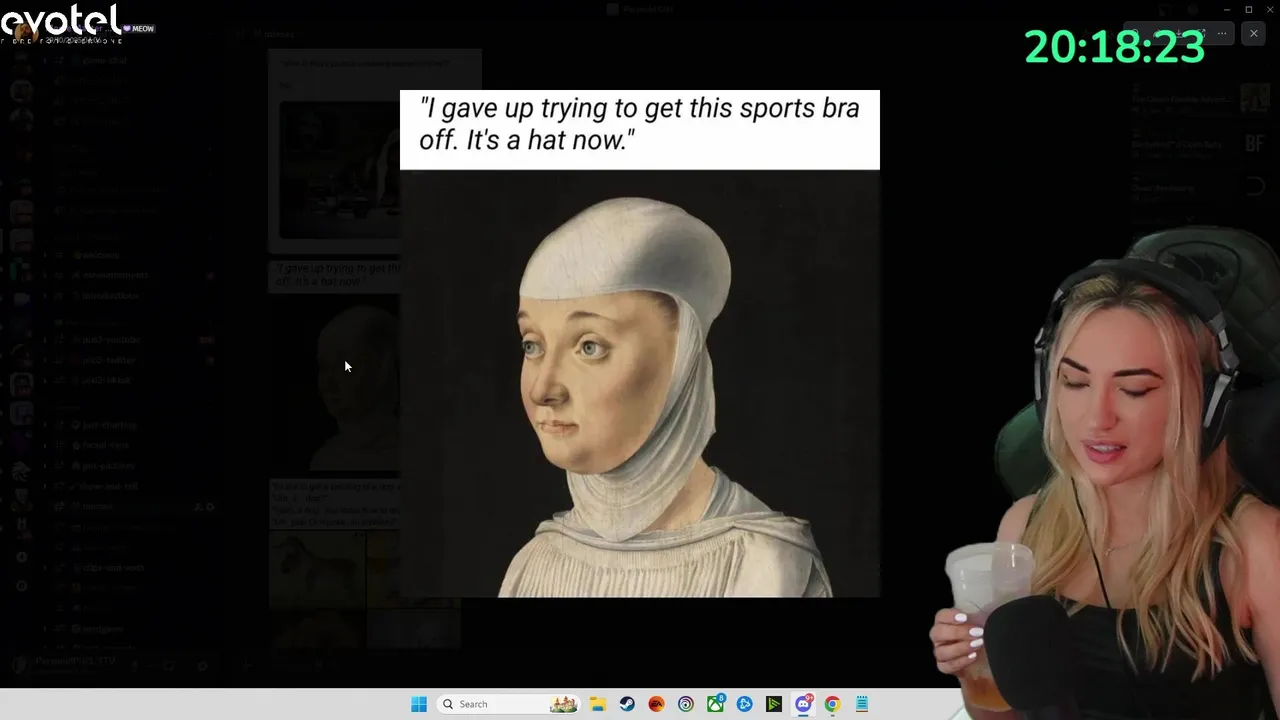1280x720 pixels.
Task: Open Google Chrome from the taskbar
Action: click(x=832, y=704)
